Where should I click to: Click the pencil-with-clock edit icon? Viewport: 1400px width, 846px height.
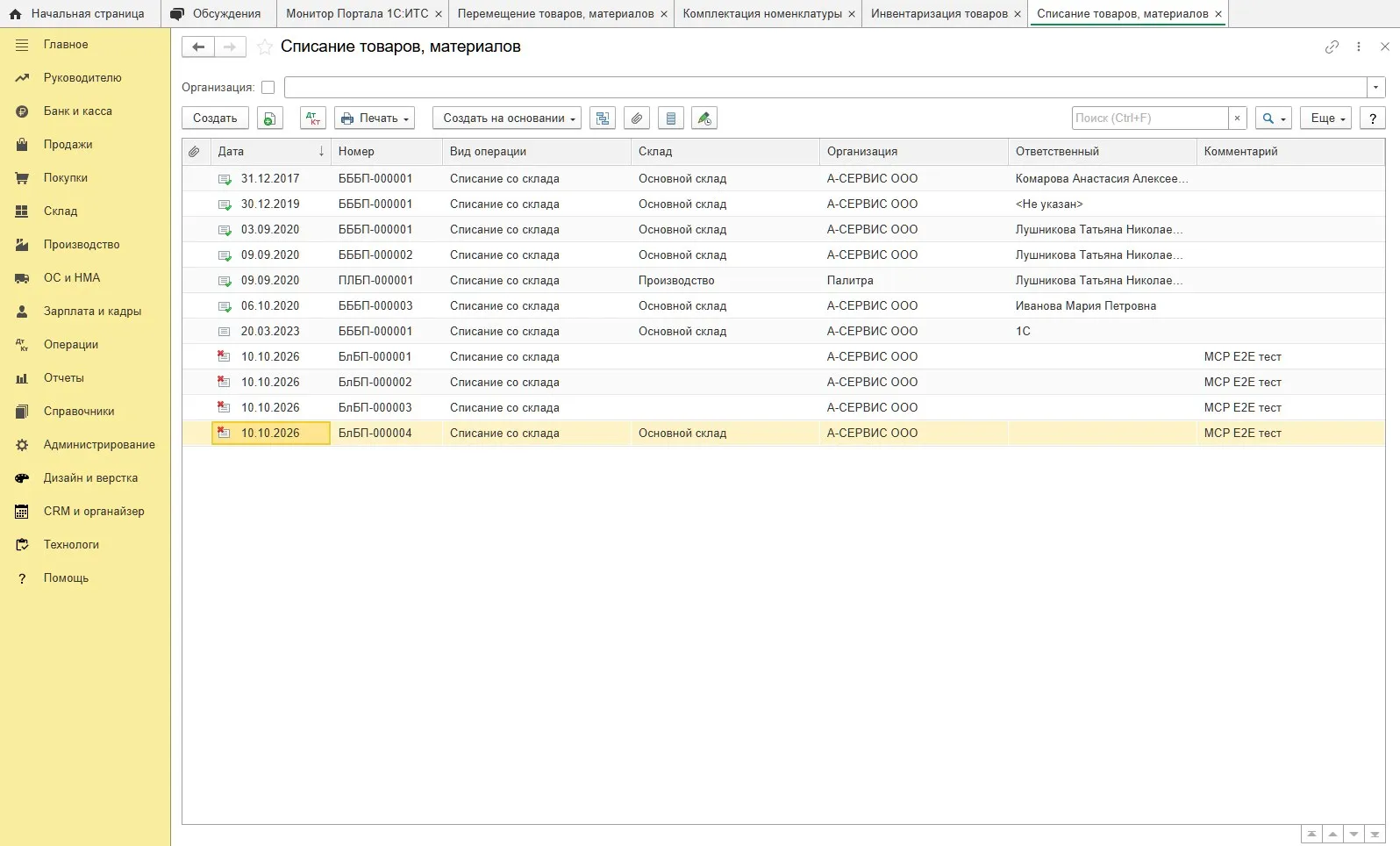pos(704,118)
